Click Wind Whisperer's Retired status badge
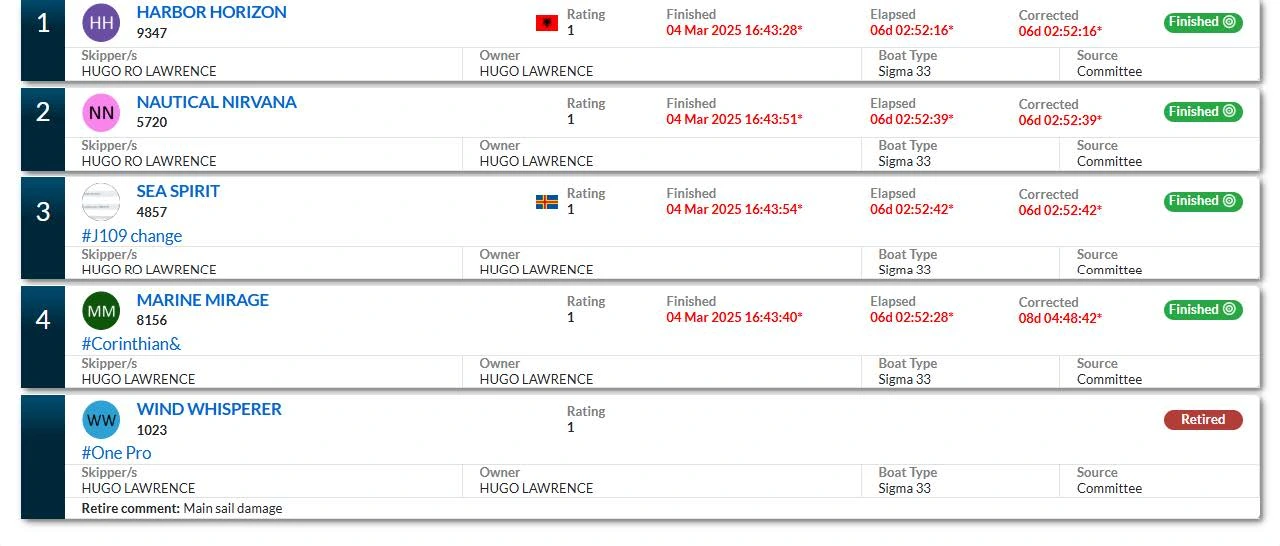Screen dimensions: 1280x546 tap(1203, 420)
